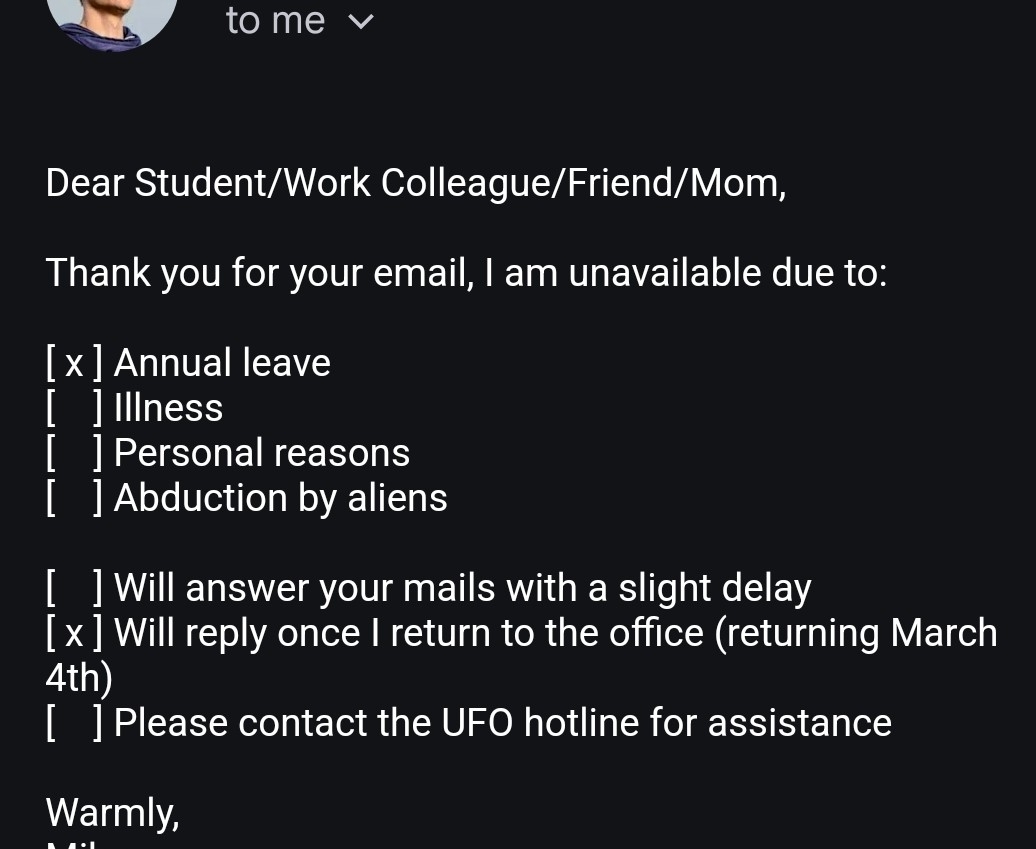Click the empty box beside Personal reasons

[74, 453]
